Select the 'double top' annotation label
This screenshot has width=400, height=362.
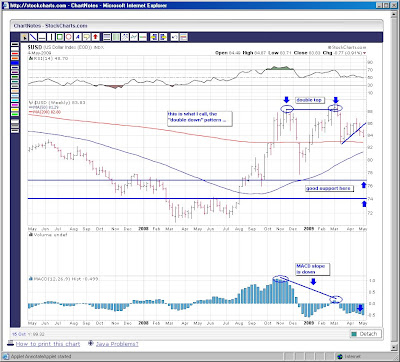point(309,100)
